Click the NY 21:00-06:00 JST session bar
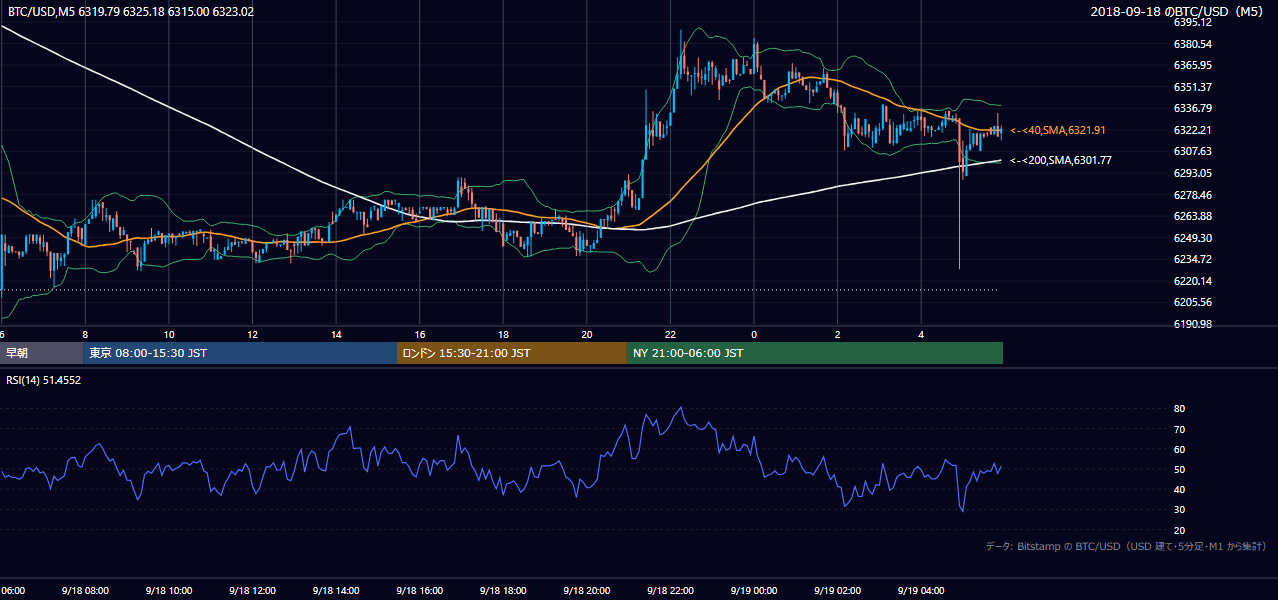The width and height of the screenshot is (1278, 600). tap(815, 353)
